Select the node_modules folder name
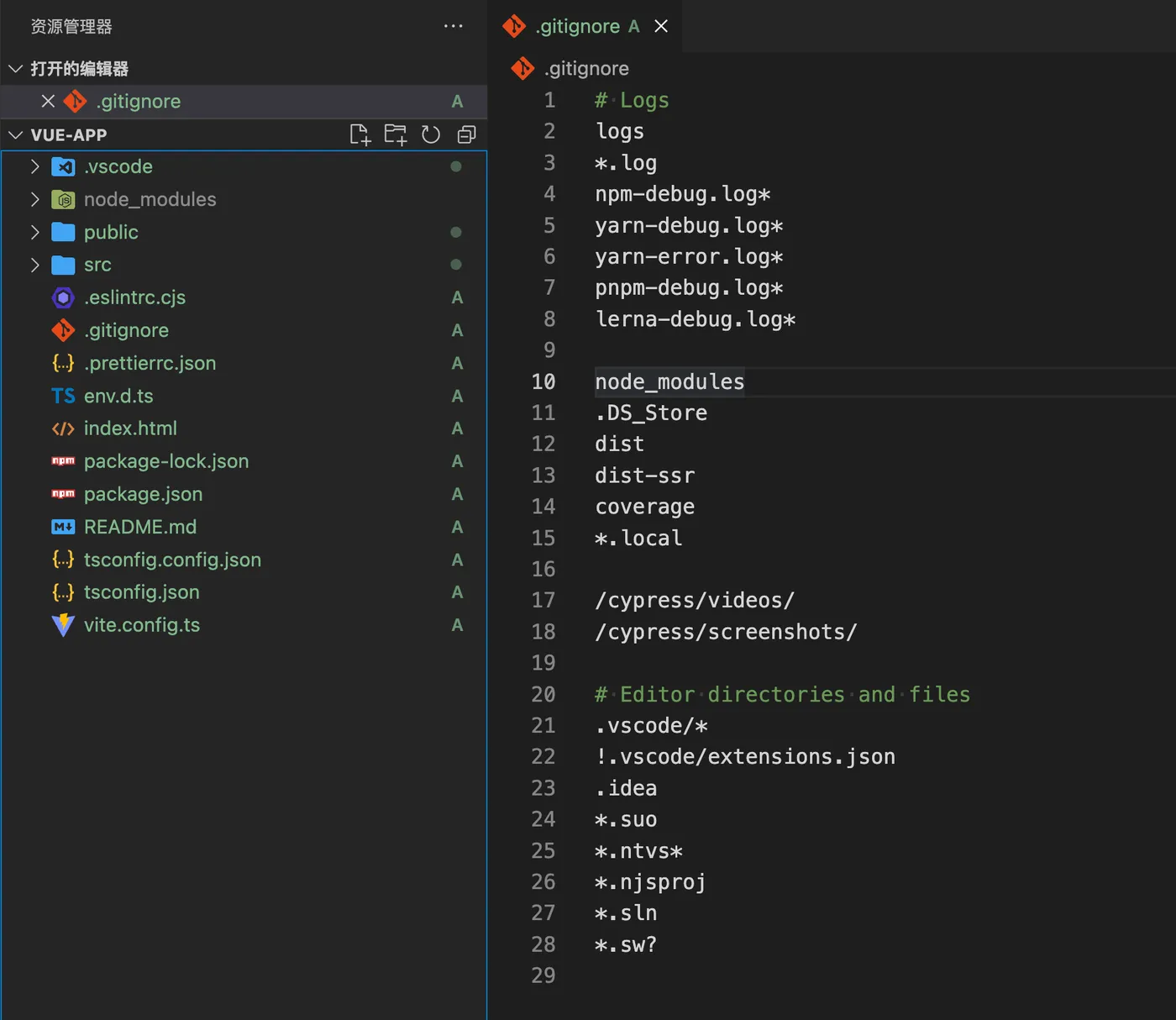Viewport: 1176px width, 1020px height. coord(150,199)
